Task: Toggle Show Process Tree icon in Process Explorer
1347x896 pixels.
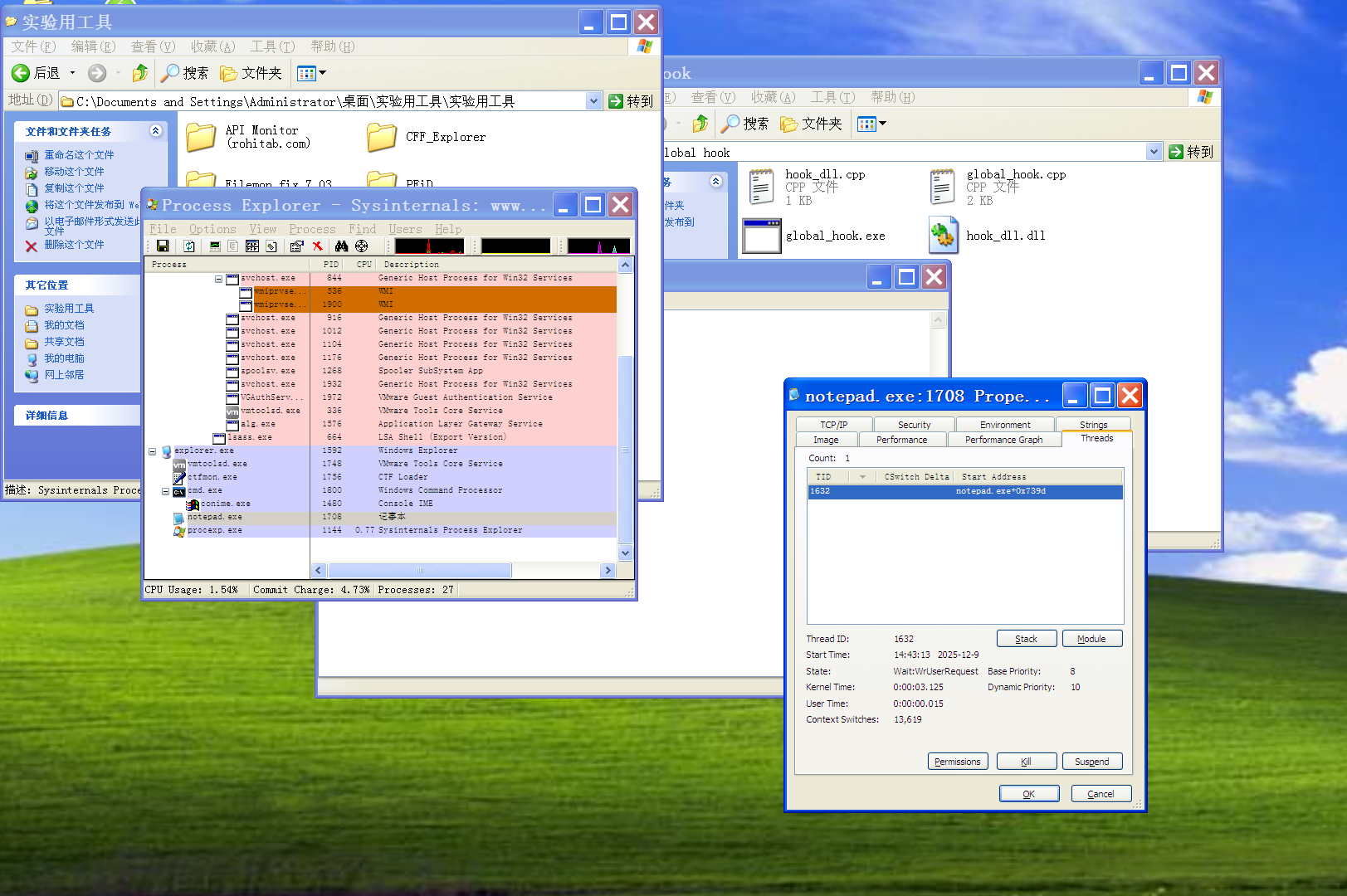Action: click(233, 246)
